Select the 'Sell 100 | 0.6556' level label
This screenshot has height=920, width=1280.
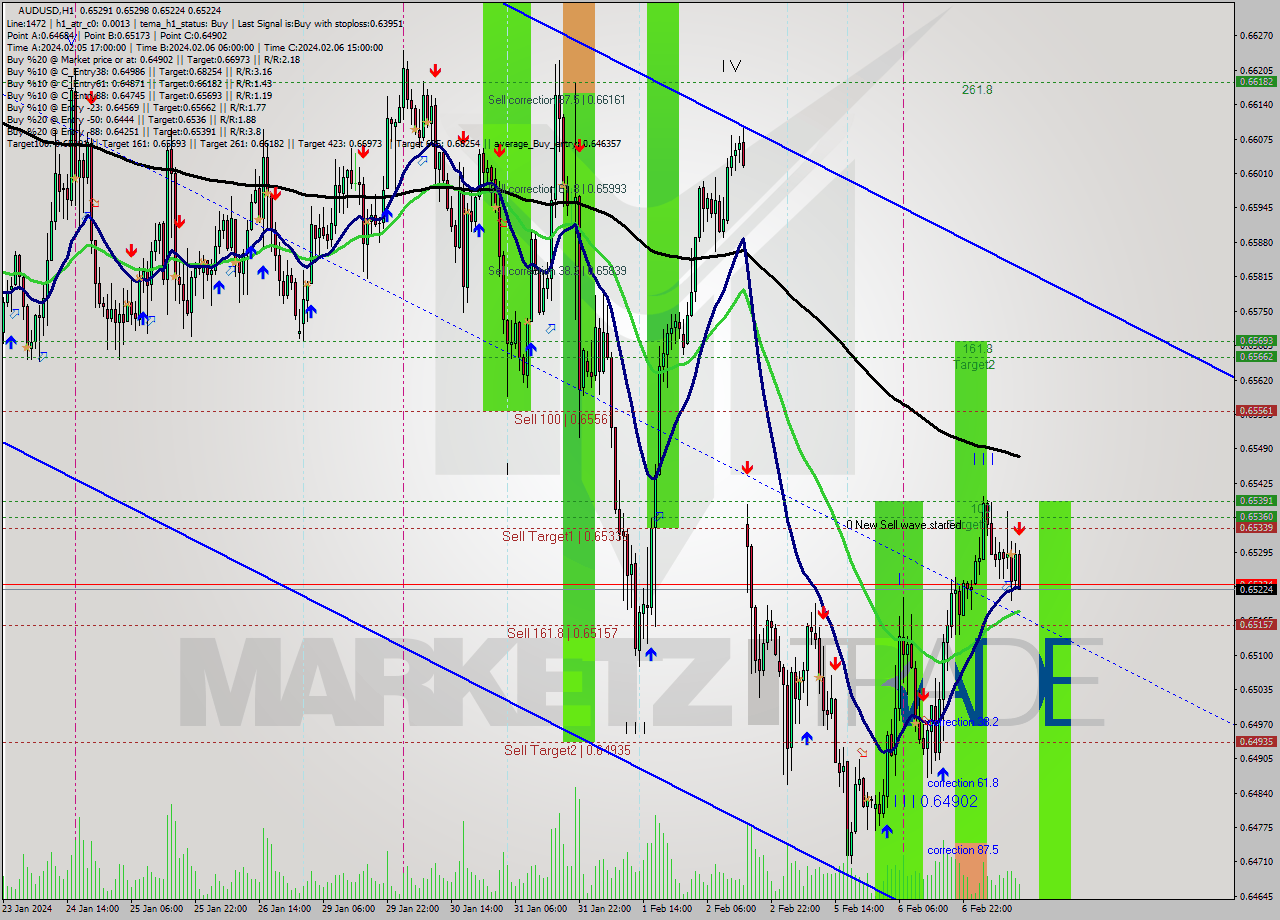tap(561, 419)
